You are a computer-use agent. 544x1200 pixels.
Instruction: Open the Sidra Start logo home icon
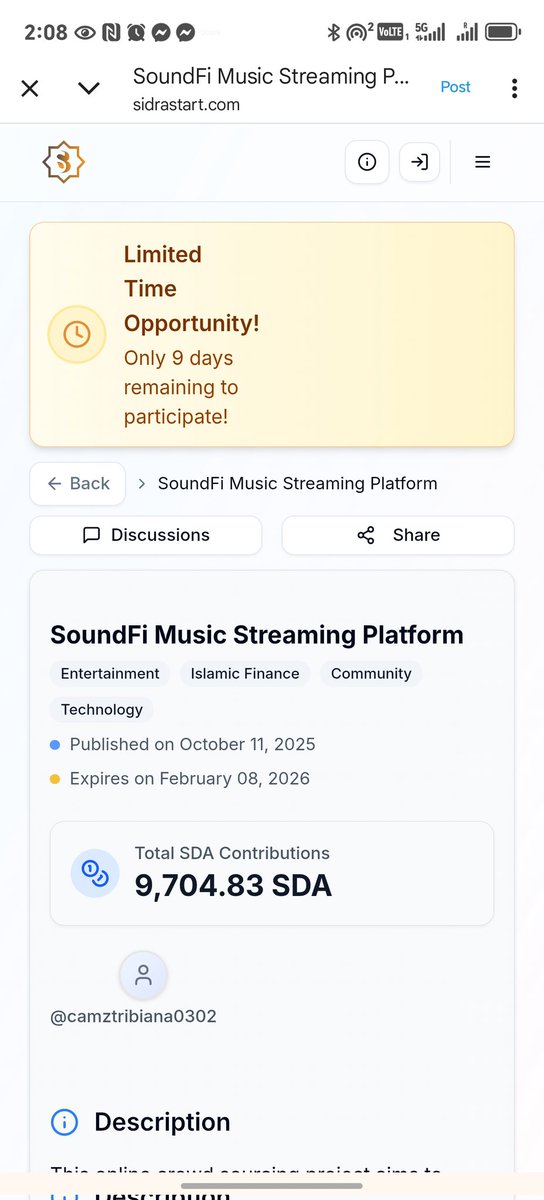(x=64, y=162)
